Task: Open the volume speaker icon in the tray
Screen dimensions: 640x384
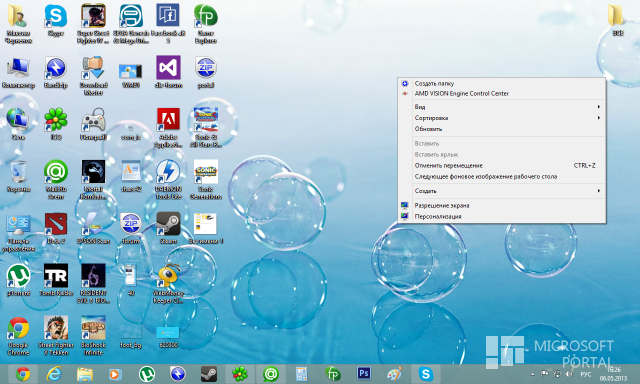Action: tap(569, 374)
